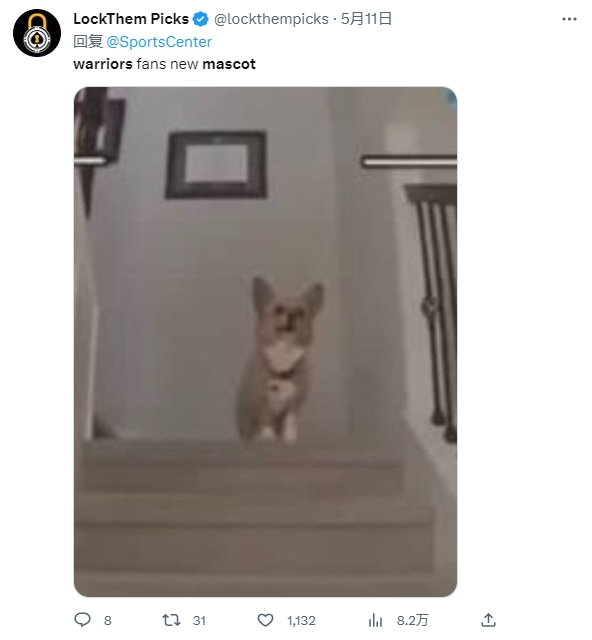Image resolution: width=592 pixels, height=640 pixels.
Task: Click the 回复 reply-to label
Action: click(88, 42)
